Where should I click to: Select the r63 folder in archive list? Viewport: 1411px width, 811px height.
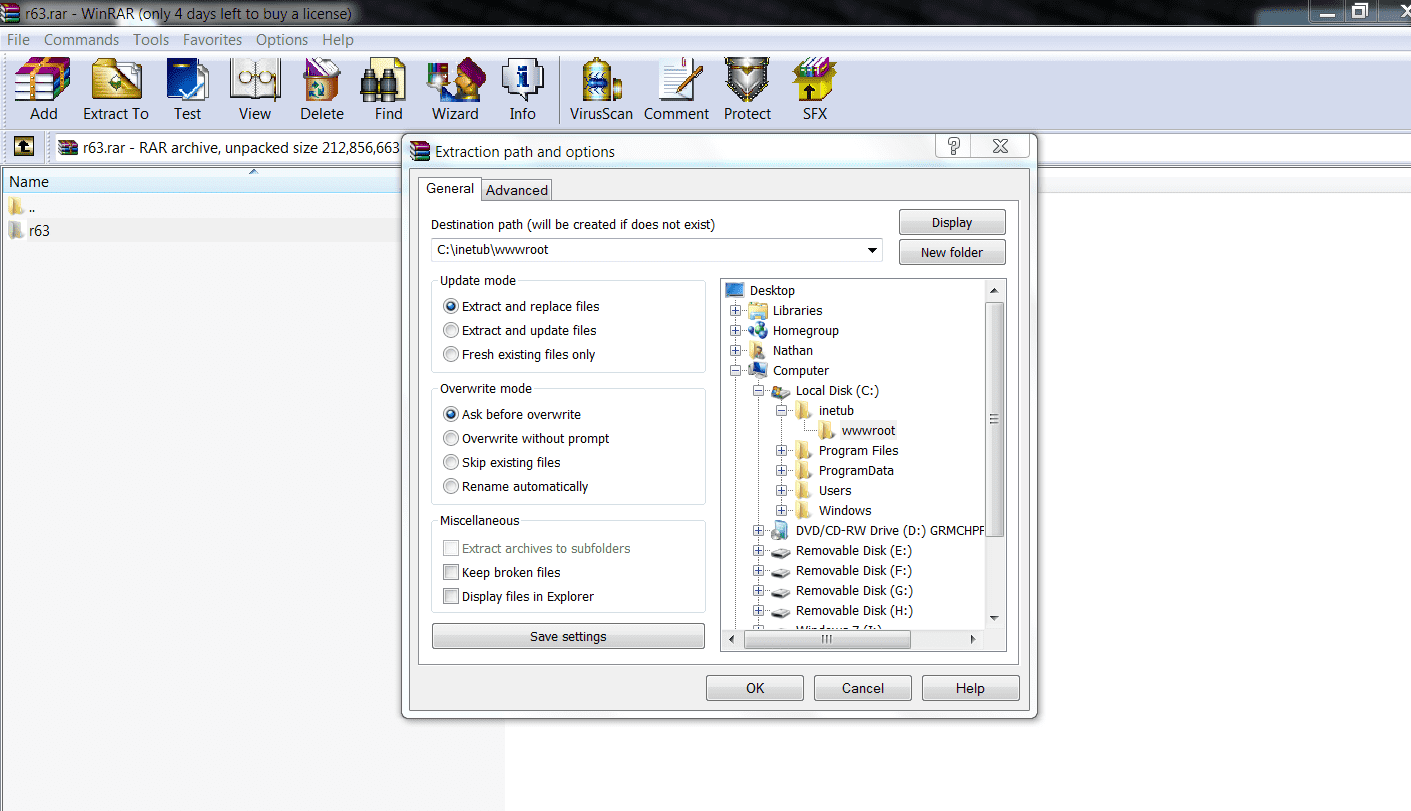click(28, 230)
